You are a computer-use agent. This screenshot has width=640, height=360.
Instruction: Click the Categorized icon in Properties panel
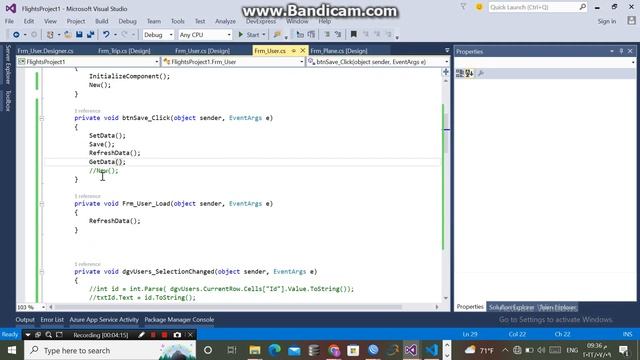click(x=460, y=73)
